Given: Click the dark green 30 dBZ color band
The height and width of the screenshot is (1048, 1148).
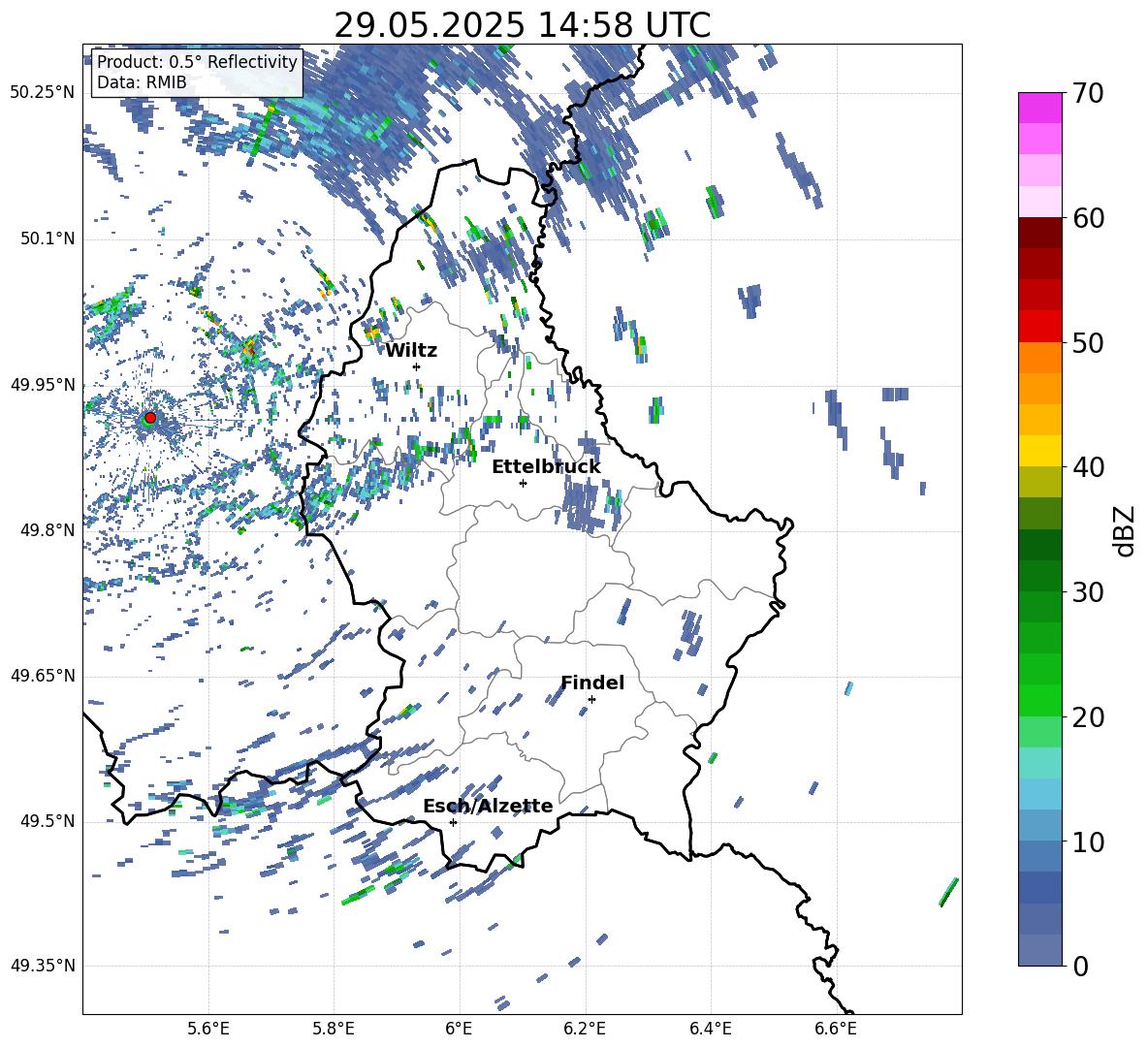Looking at the screenshot, I should click(x=1039, y=576).
